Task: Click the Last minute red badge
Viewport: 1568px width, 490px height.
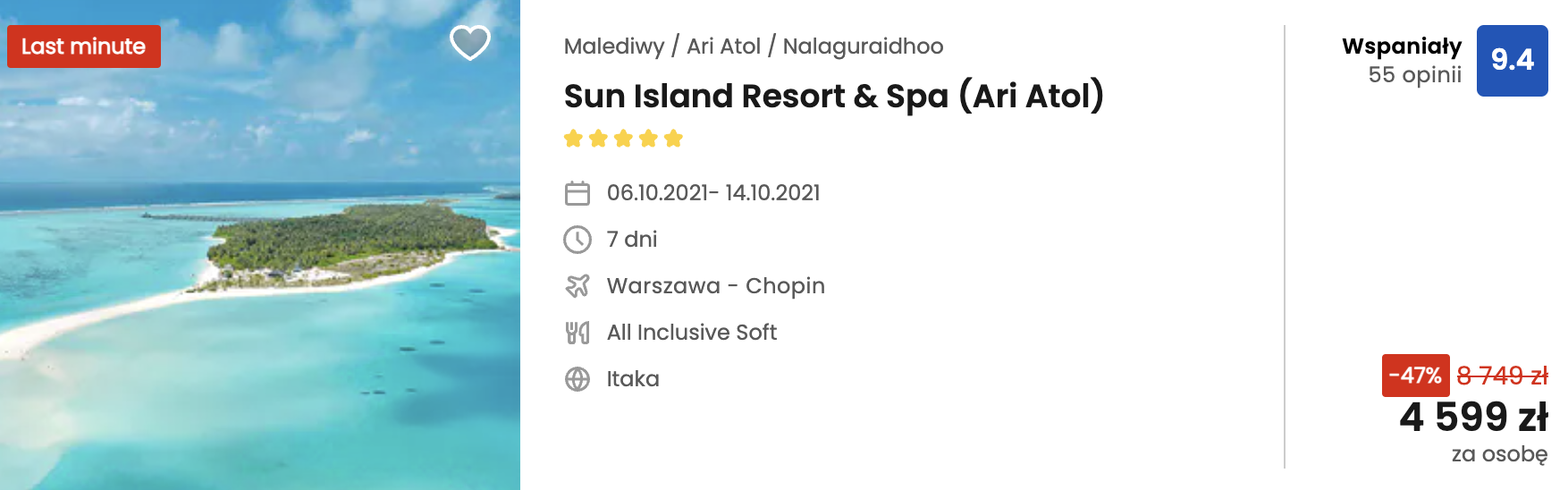Action: coord(84,46)
